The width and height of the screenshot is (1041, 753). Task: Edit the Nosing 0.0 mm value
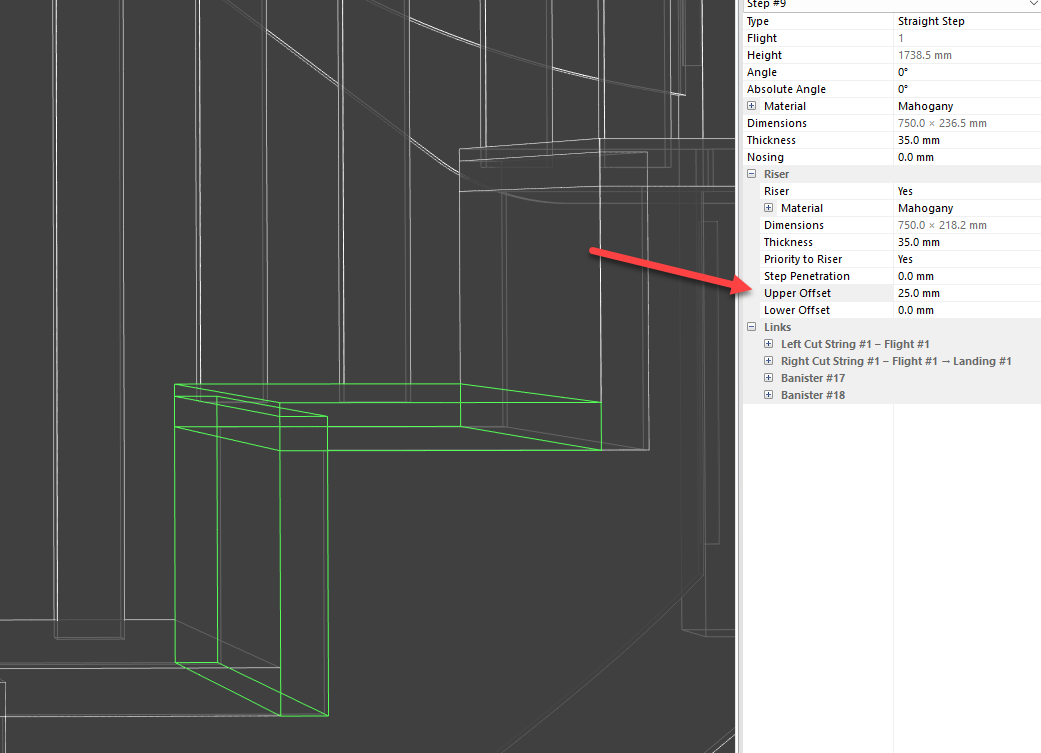(x=965, y=157)
